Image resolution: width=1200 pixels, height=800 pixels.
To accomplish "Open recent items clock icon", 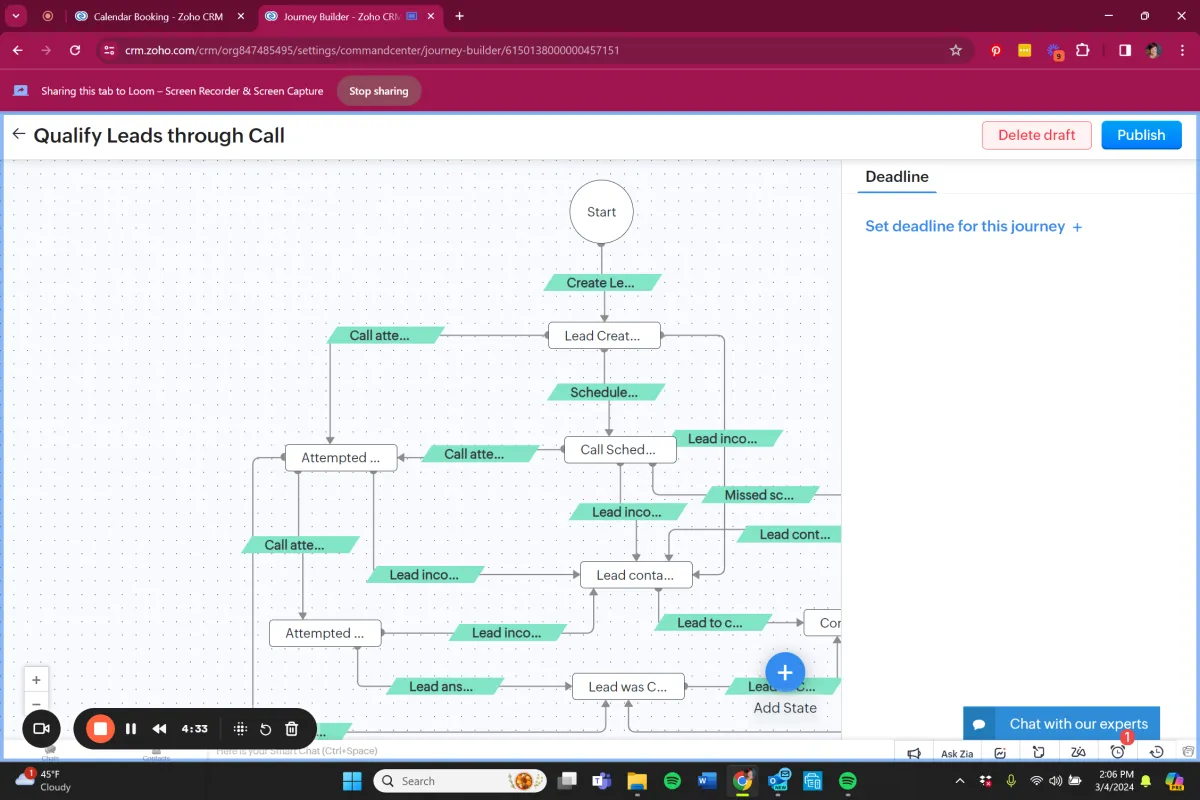I will pos(1157,753).
